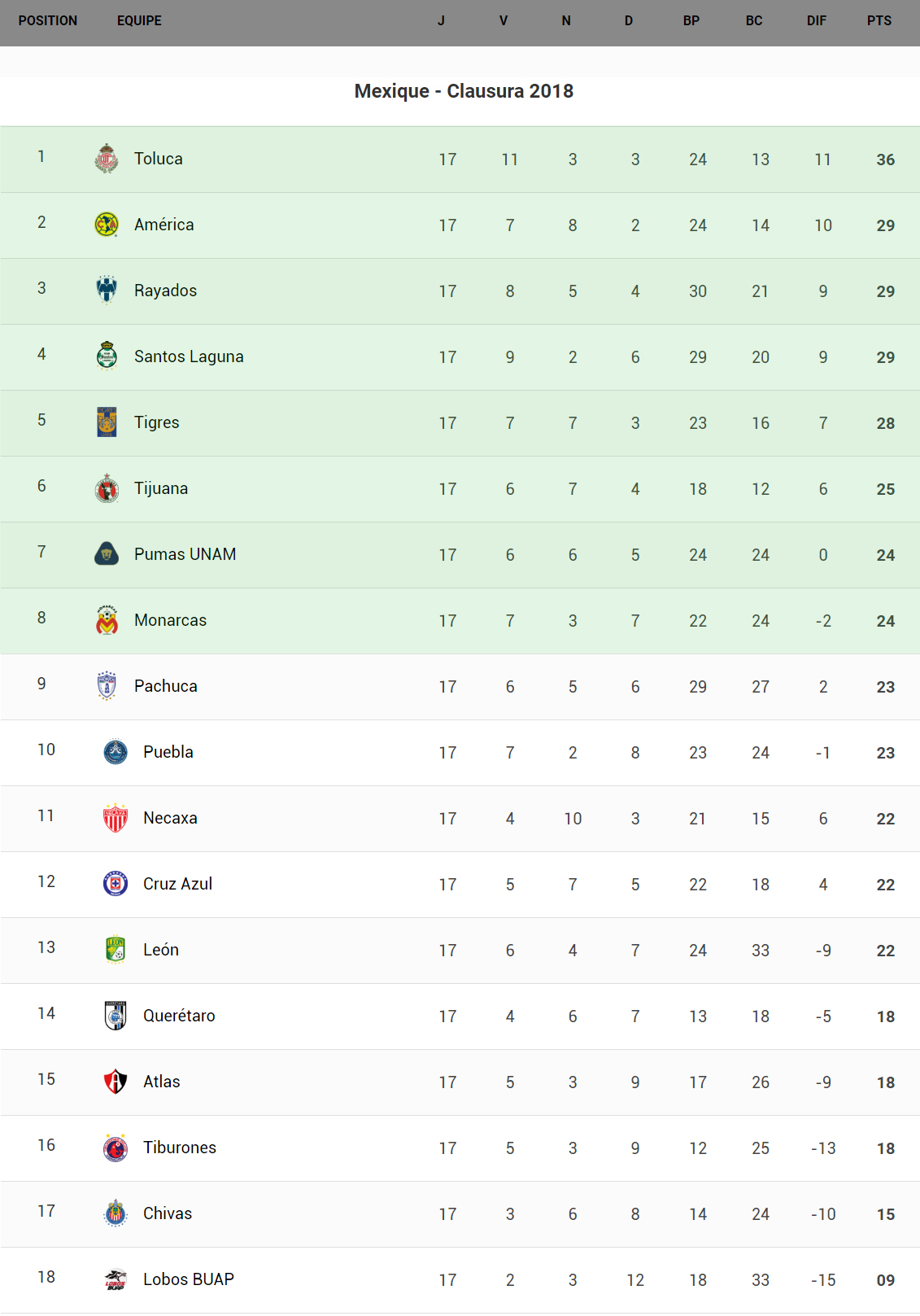Viewport: 920px width, 1316px height.
Task: Select the Rayados crest icon
Action: click(x=107, y=291)
